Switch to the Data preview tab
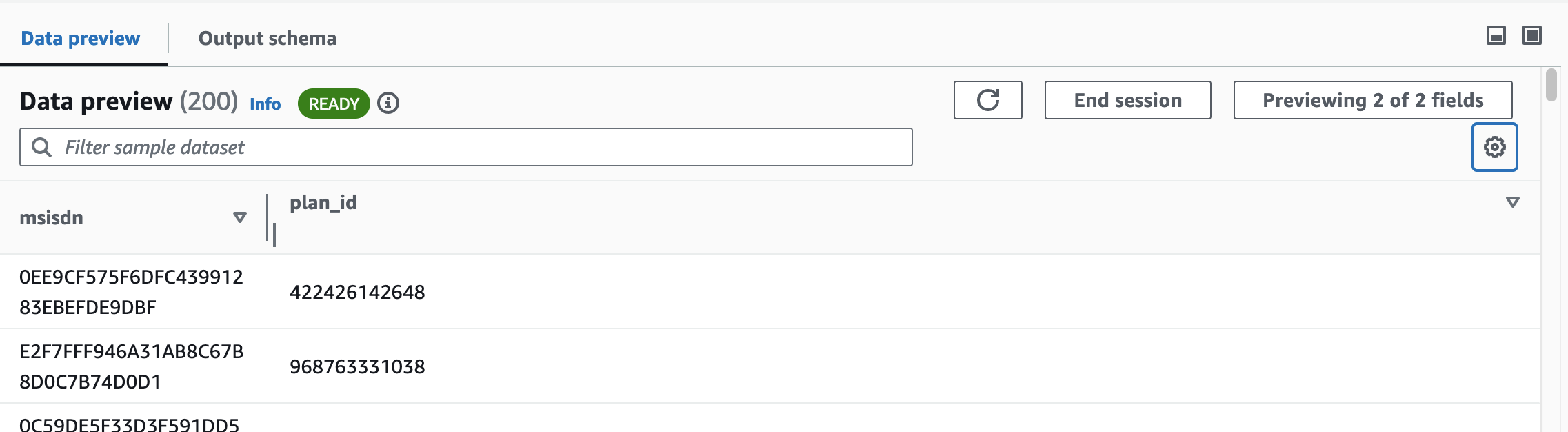 coord(81,39)
